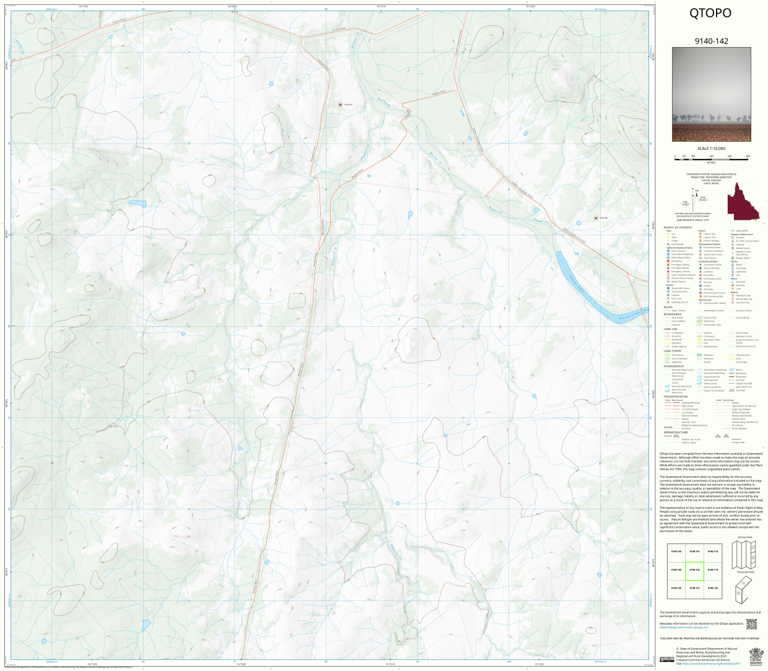
Task: Click the horizontal folds diagram
Action: pos(744,589)
